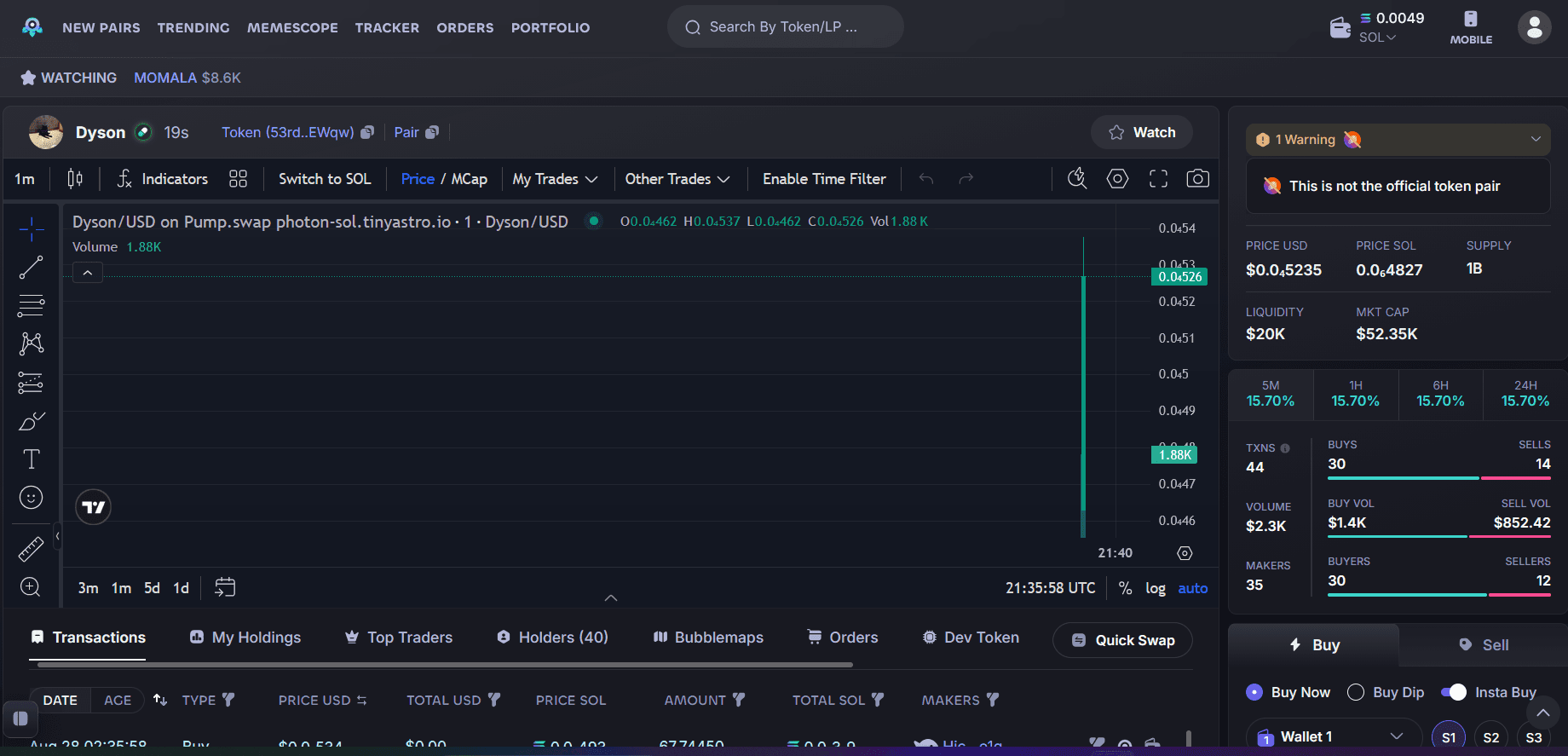Select the Buy Now radio option
Image resolution: width=1568 pixels, height=756 pixels.
pyautogui.click(x=1254, y=692)
